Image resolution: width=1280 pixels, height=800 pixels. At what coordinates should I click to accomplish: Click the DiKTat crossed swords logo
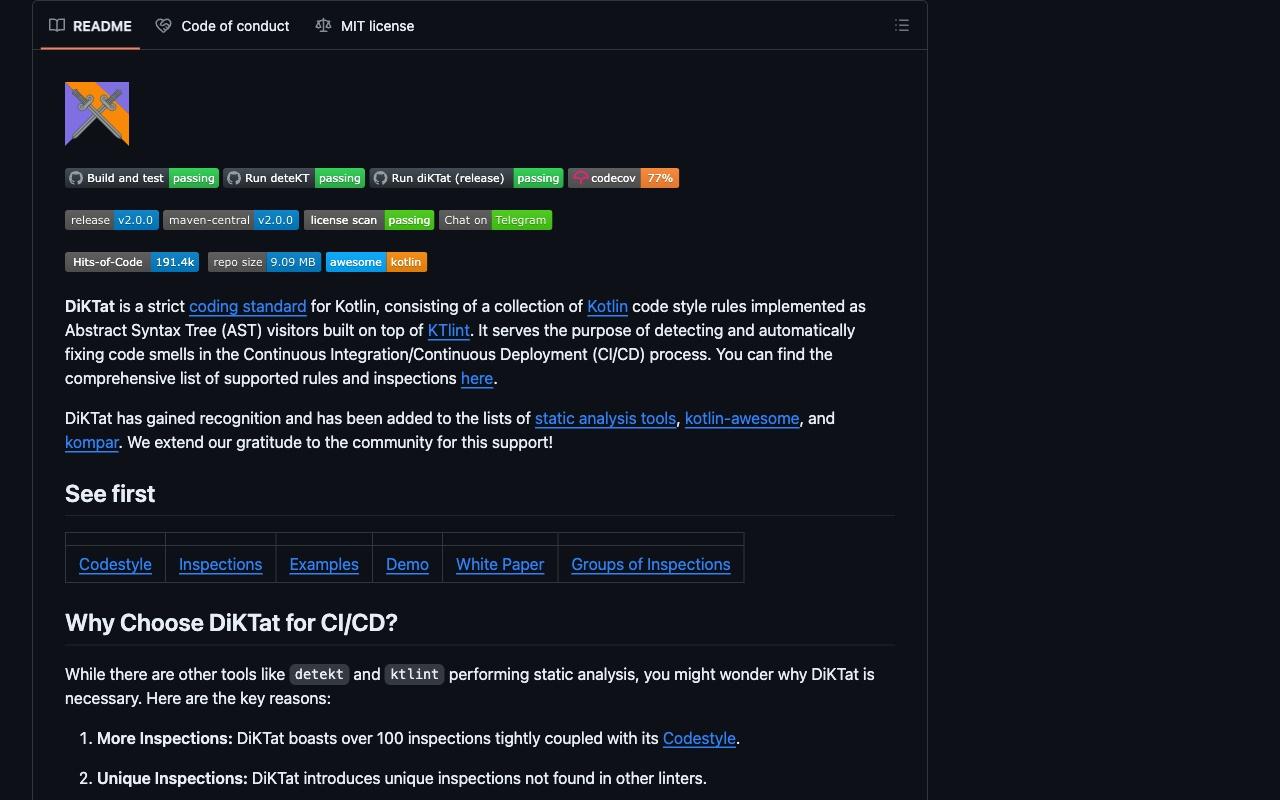tap(97, 114)
